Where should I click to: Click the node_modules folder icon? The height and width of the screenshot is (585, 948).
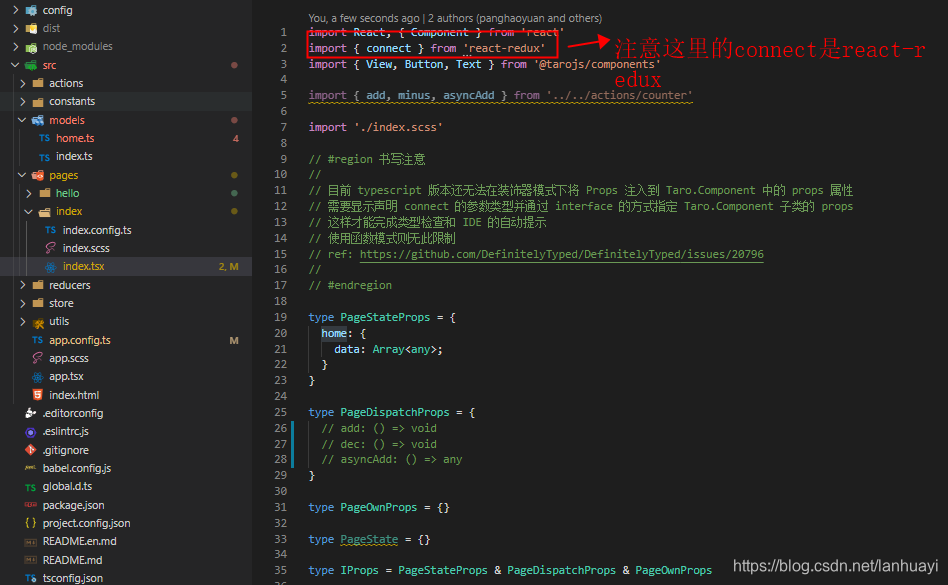(31, 47)
